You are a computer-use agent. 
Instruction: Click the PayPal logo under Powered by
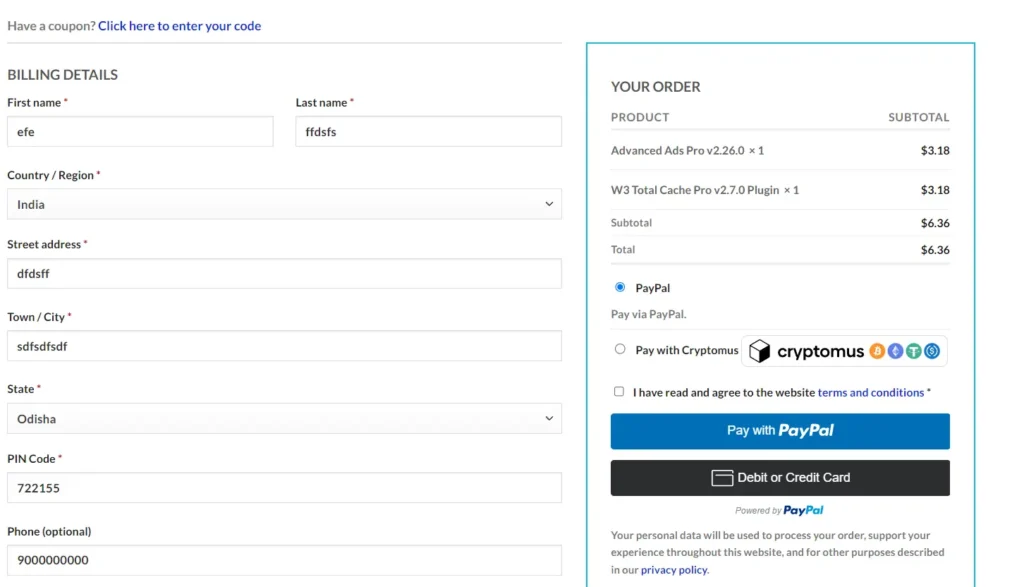coord(804,510)
